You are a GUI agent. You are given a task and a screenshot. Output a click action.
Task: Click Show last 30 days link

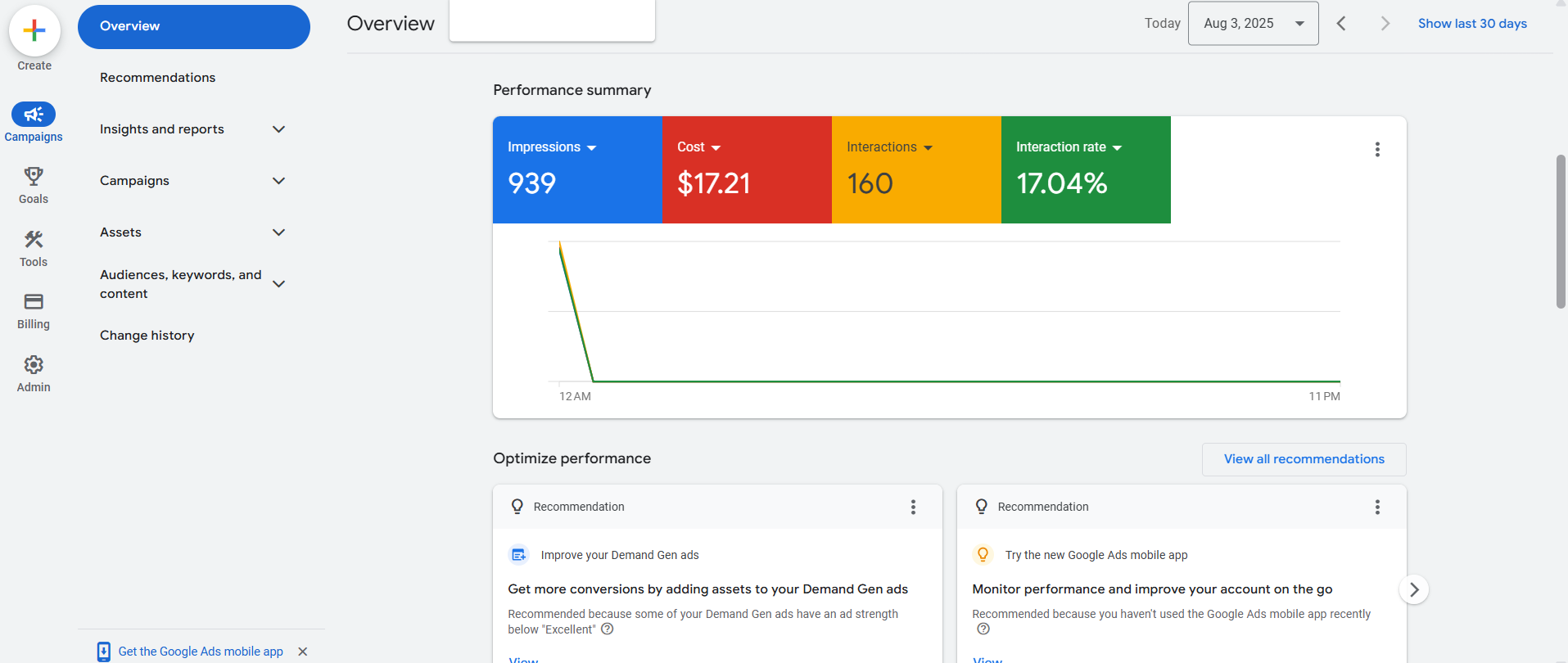1472,24
